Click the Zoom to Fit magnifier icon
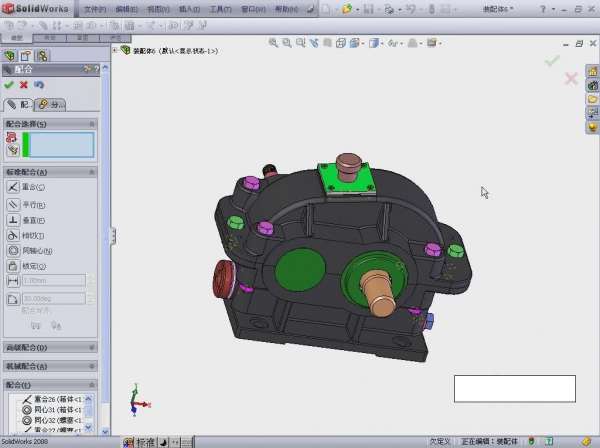The width and height of the screenshot is (600, 448). (274, 44)
